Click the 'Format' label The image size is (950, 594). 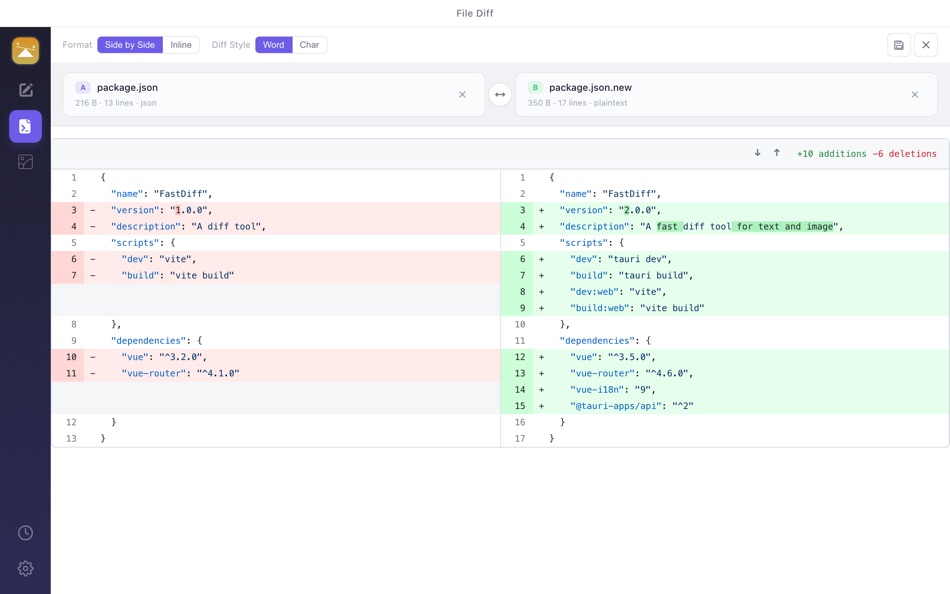(x=77, y=45)
